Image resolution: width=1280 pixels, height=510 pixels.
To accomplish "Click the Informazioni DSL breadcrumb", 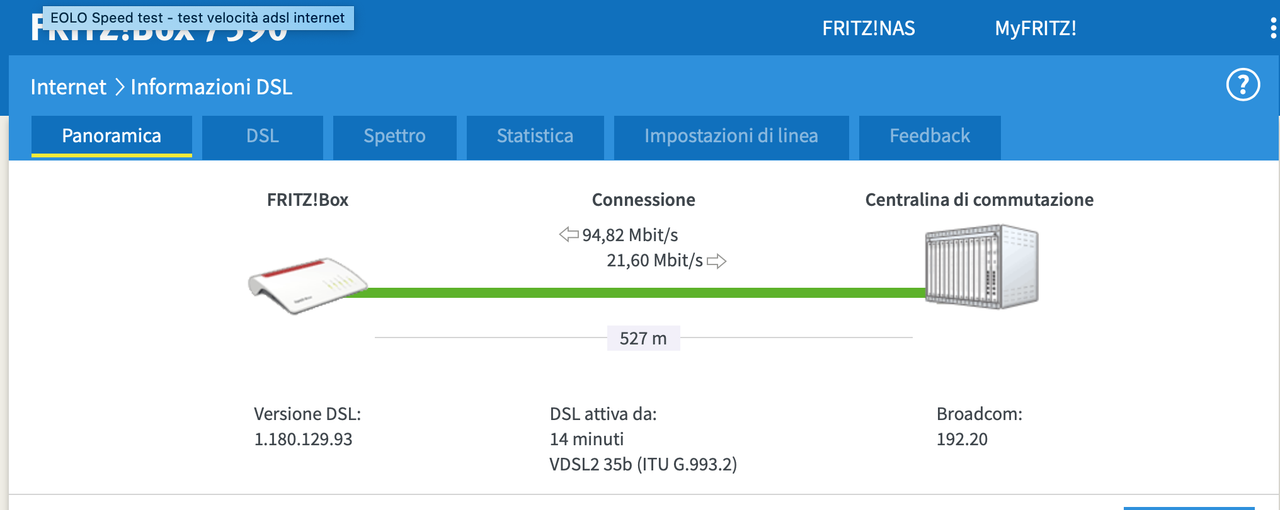I will coord(211,87).
